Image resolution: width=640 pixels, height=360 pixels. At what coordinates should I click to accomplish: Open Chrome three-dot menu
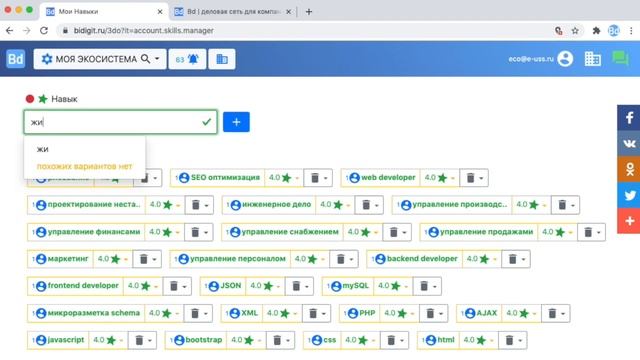631,31
